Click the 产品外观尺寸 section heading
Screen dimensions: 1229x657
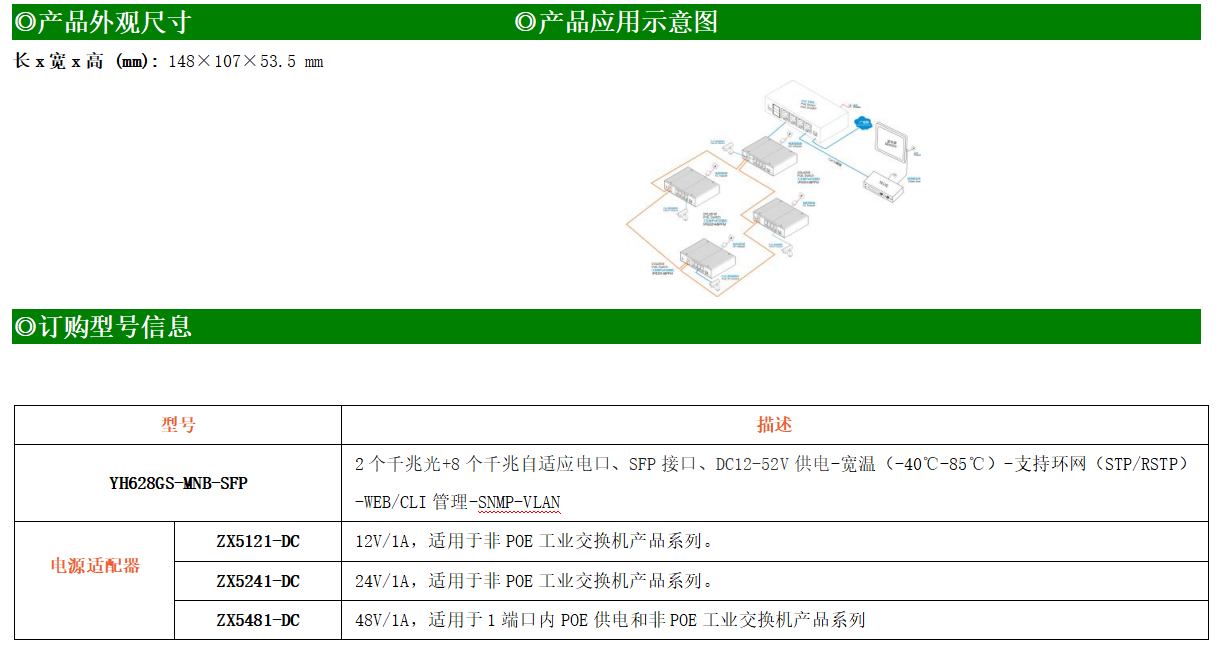point(102,22)
